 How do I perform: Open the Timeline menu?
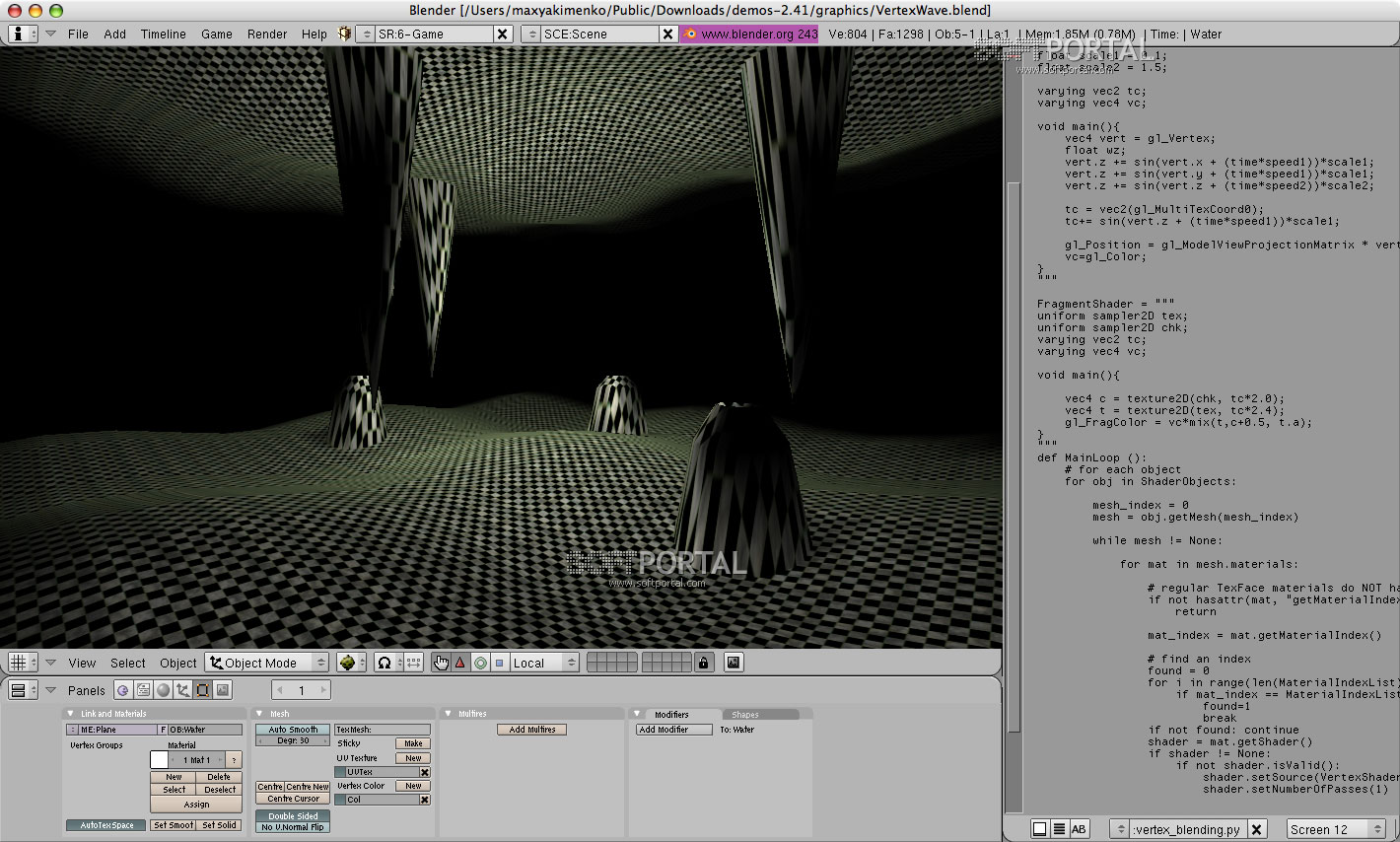(x=164, y=34)
